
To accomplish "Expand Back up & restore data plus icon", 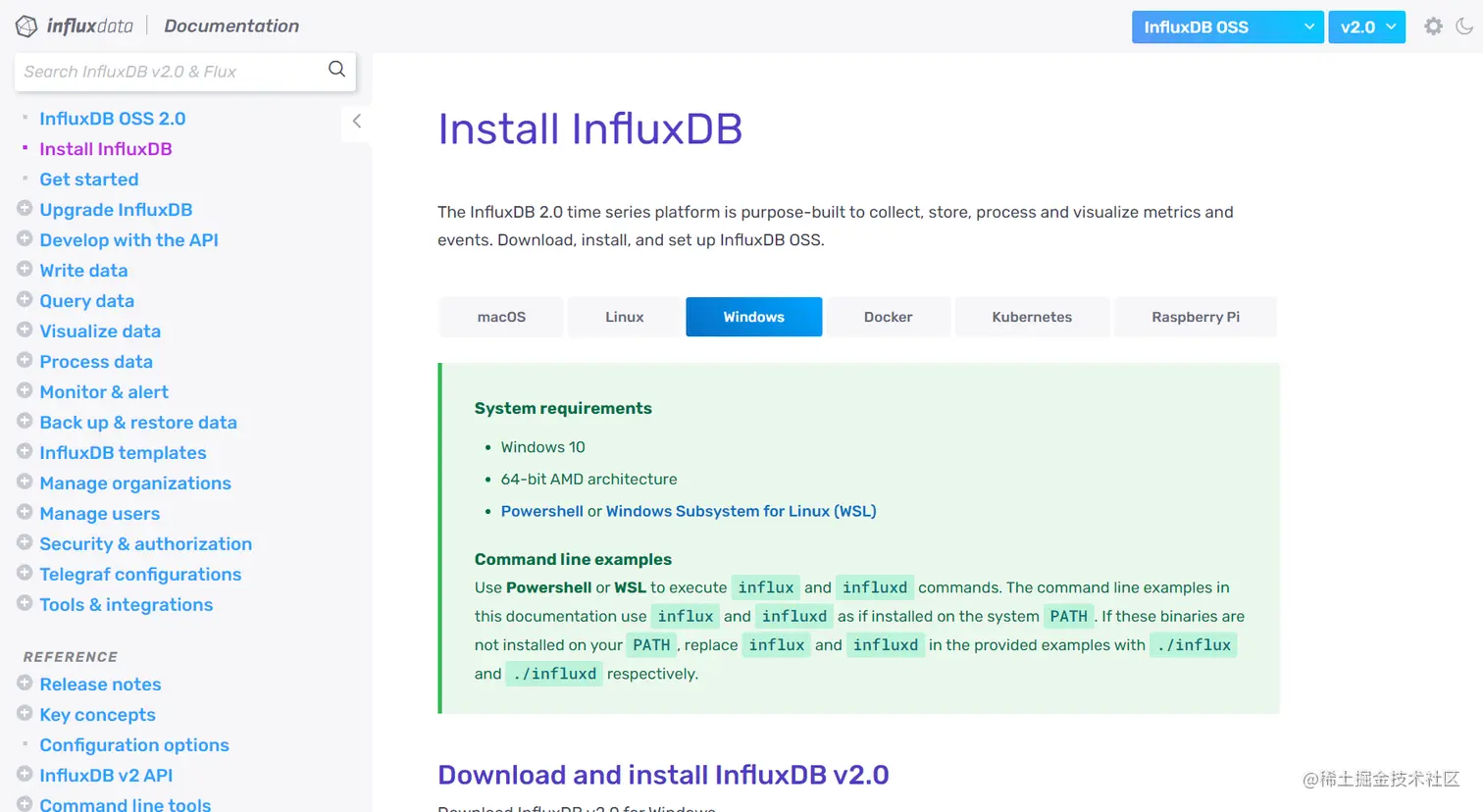I will click(x=25, y=421).
